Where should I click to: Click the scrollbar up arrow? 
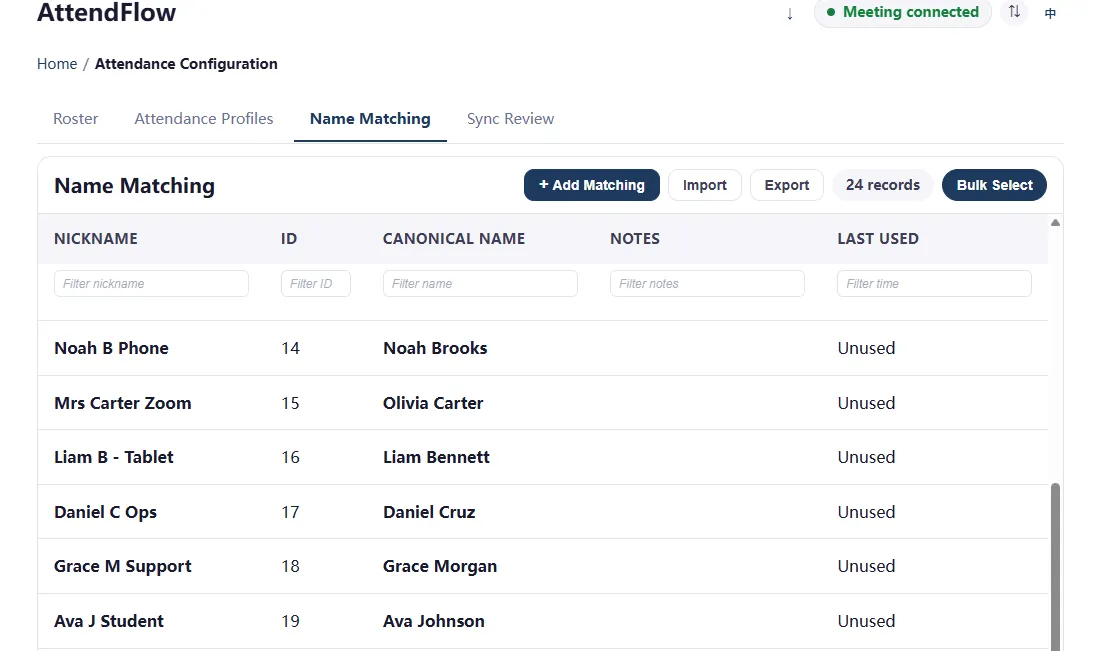pos(1055,222)
